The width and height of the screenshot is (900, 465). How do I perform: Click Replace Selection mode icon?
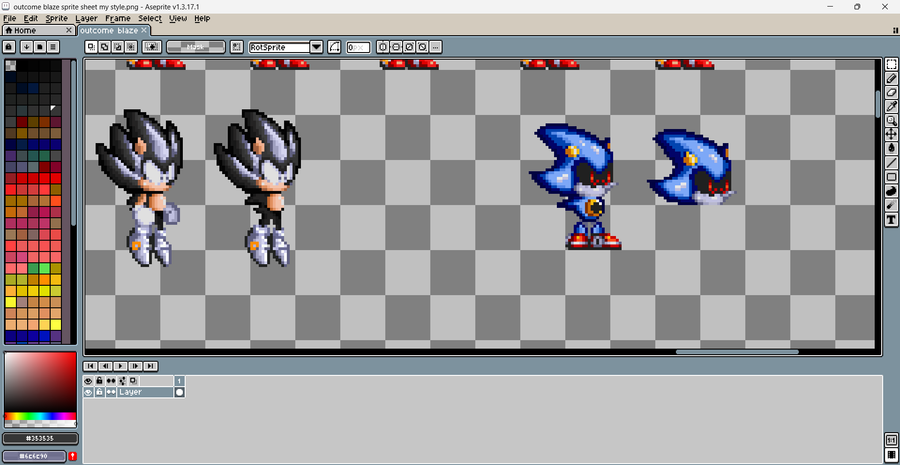[91, 47]
